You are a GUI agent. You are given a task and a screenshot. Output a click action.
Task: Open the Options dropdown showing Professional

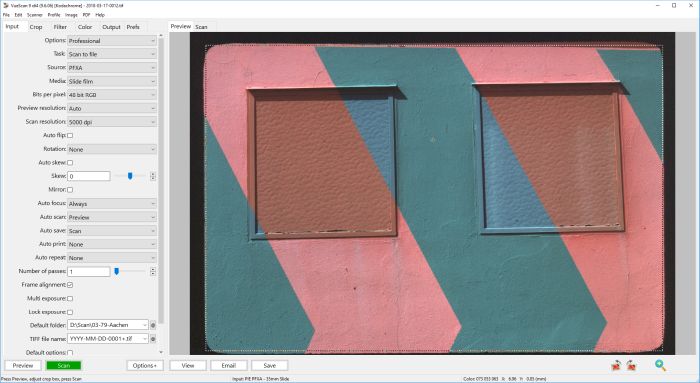[x=112, y=41]
